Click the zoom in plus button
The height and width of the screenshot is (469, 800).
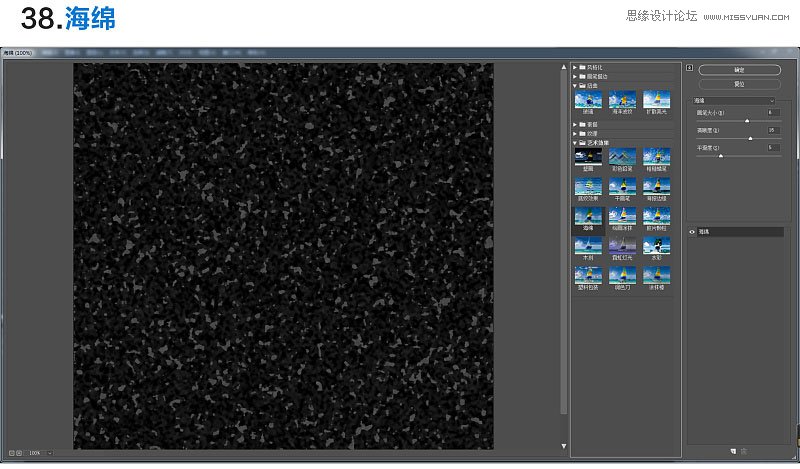point(19,453)
